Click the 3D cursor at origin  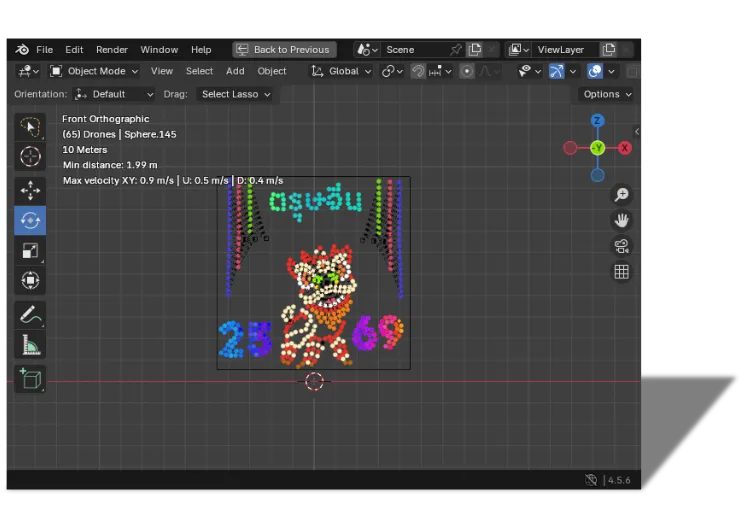(314, 381)
